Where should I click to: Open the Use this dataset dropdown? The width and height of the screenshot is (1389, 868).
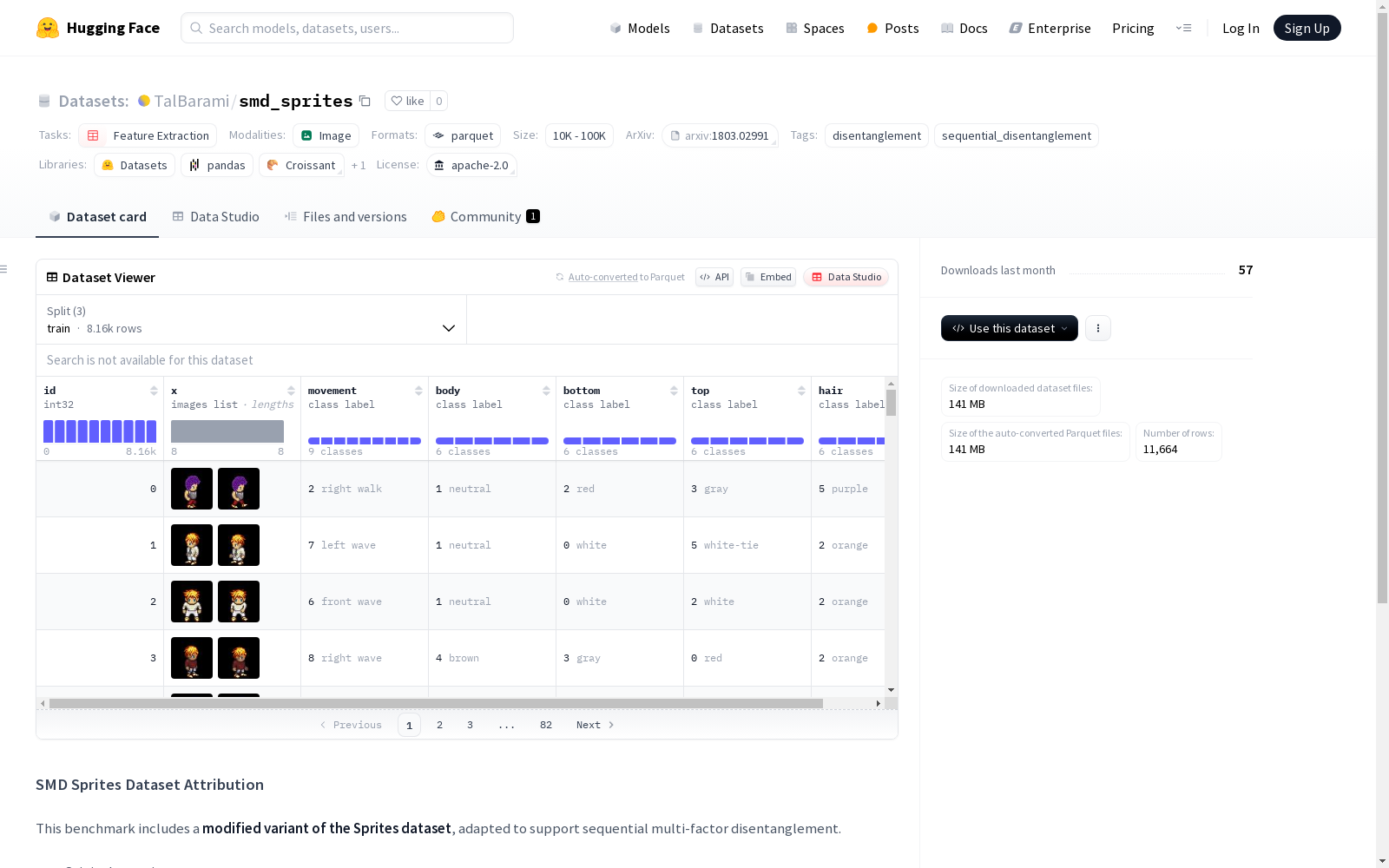pyautogui.click(x=1010, y=328)
